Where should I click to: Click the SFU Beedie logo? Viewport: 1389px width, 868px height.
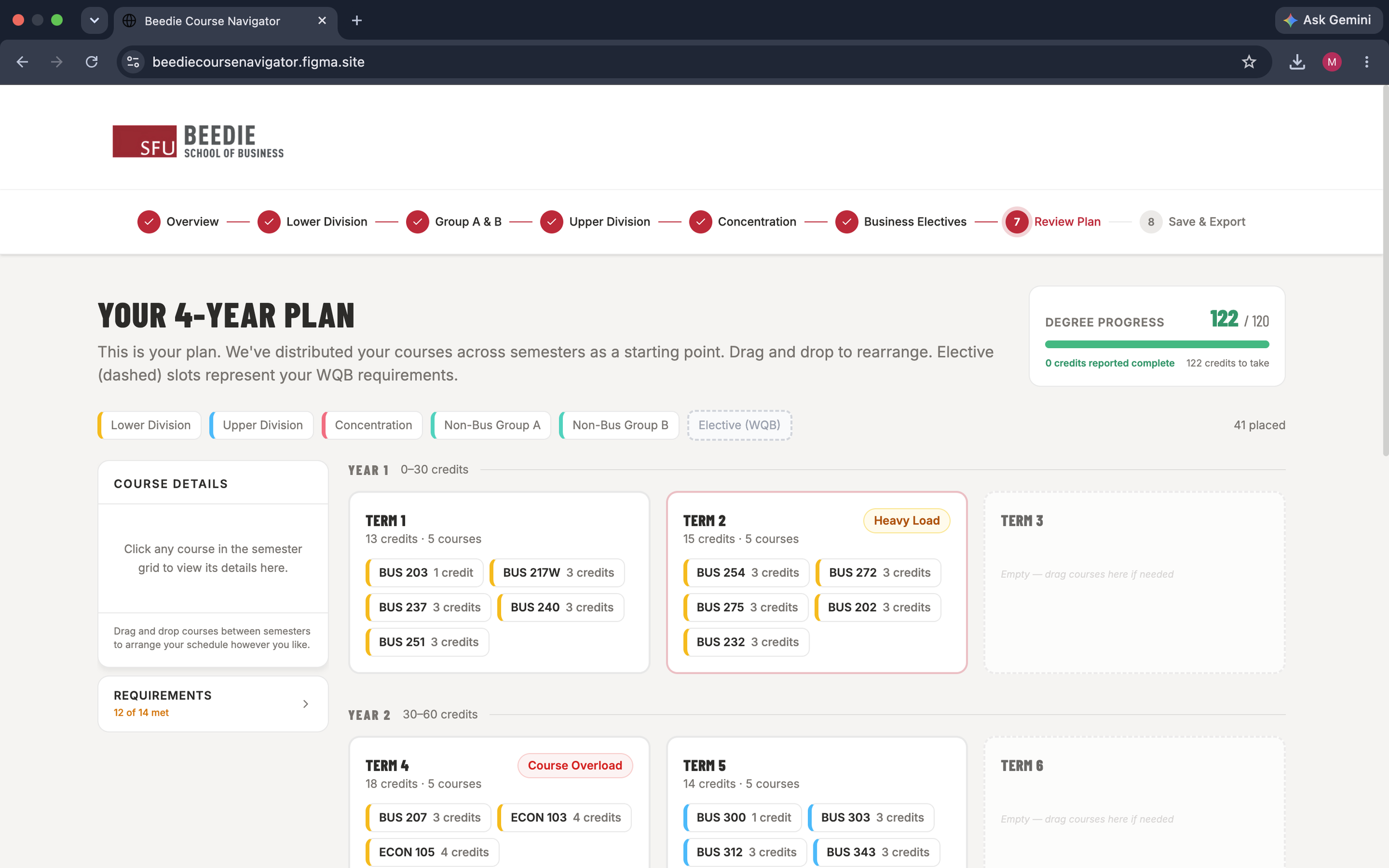click(198, 141)
